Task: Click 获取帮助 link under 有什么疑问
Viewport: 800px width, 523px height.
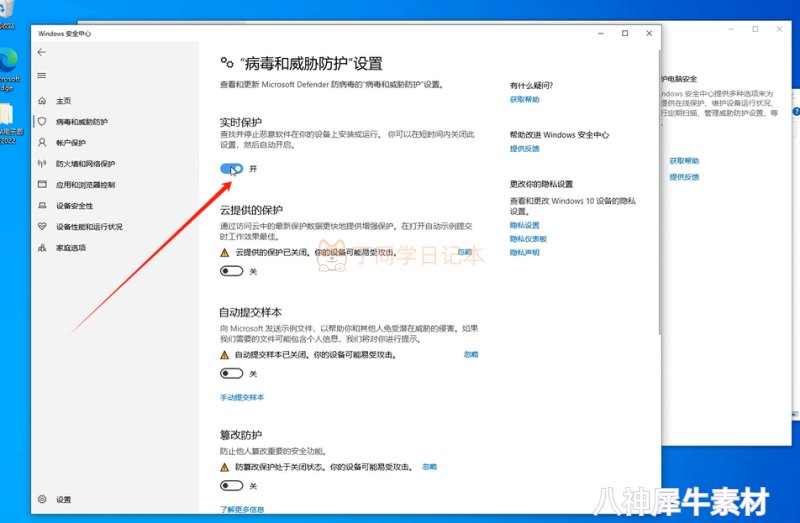Action: (x=524, y=100)
